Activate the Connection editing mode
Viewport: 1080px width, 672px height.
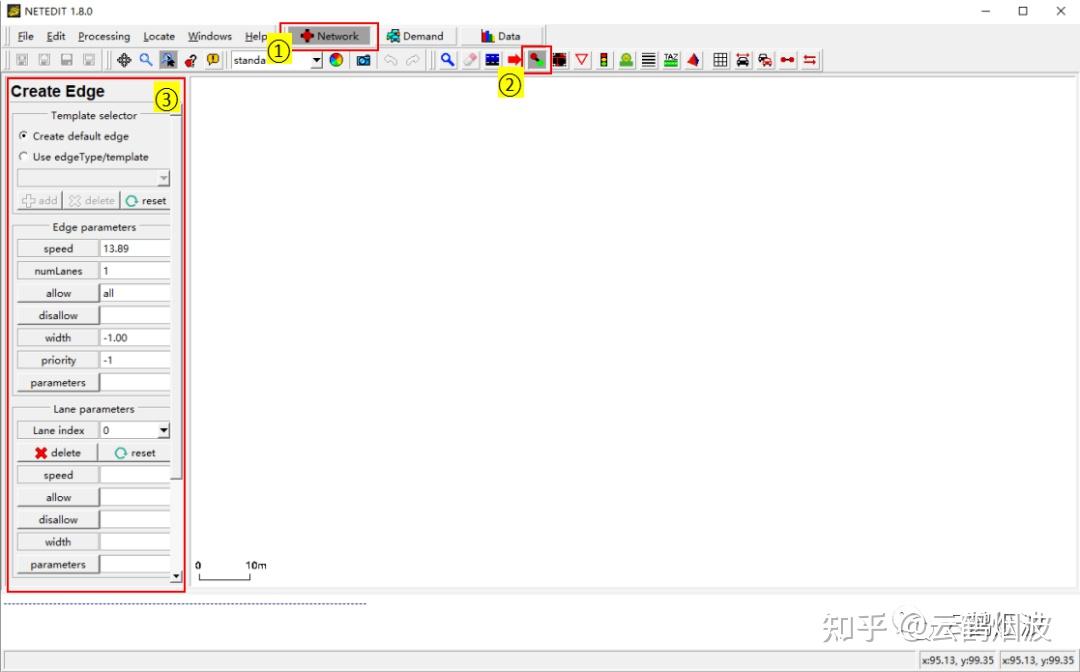(559, 59)
